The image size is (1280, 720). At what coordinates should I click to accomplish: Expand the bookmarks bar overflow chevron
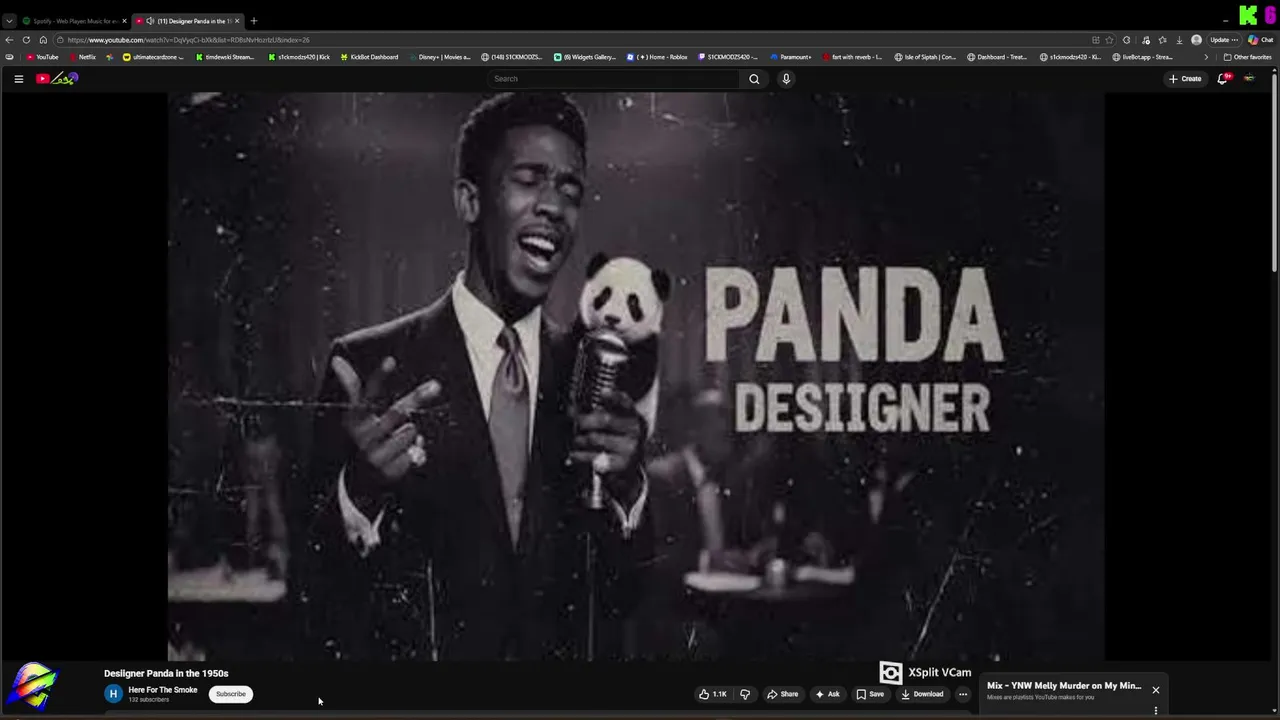point(1206,57)
